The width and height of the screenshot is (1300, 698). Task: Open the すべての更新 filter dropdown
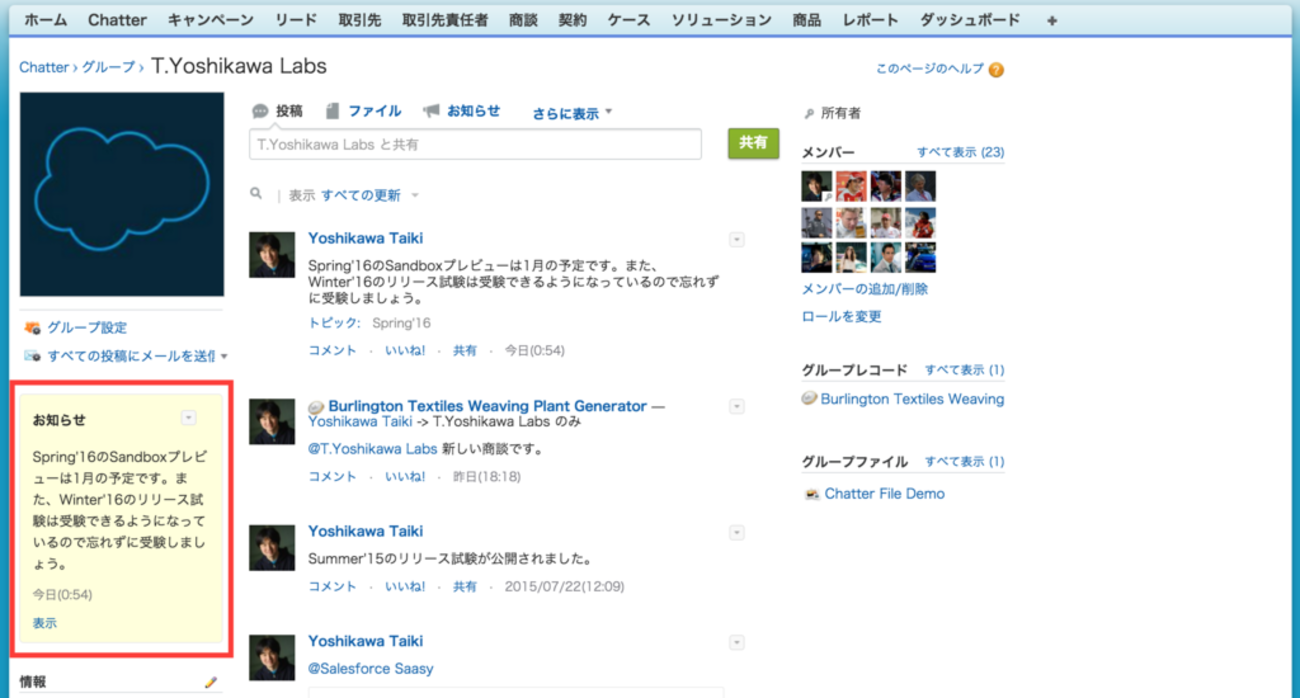(x=370, y=195)
